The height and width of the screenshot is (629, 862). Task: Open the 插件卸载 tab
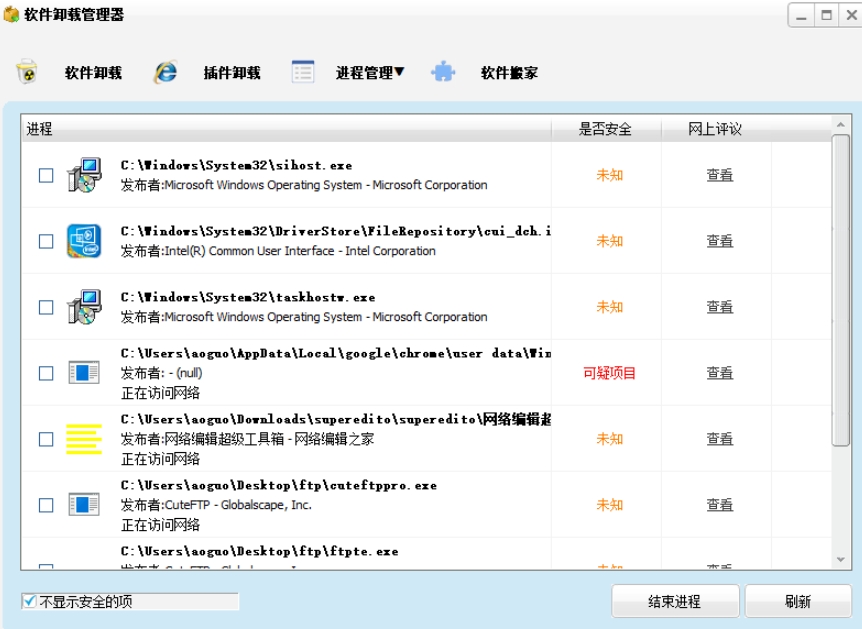(x=232, y=73)
